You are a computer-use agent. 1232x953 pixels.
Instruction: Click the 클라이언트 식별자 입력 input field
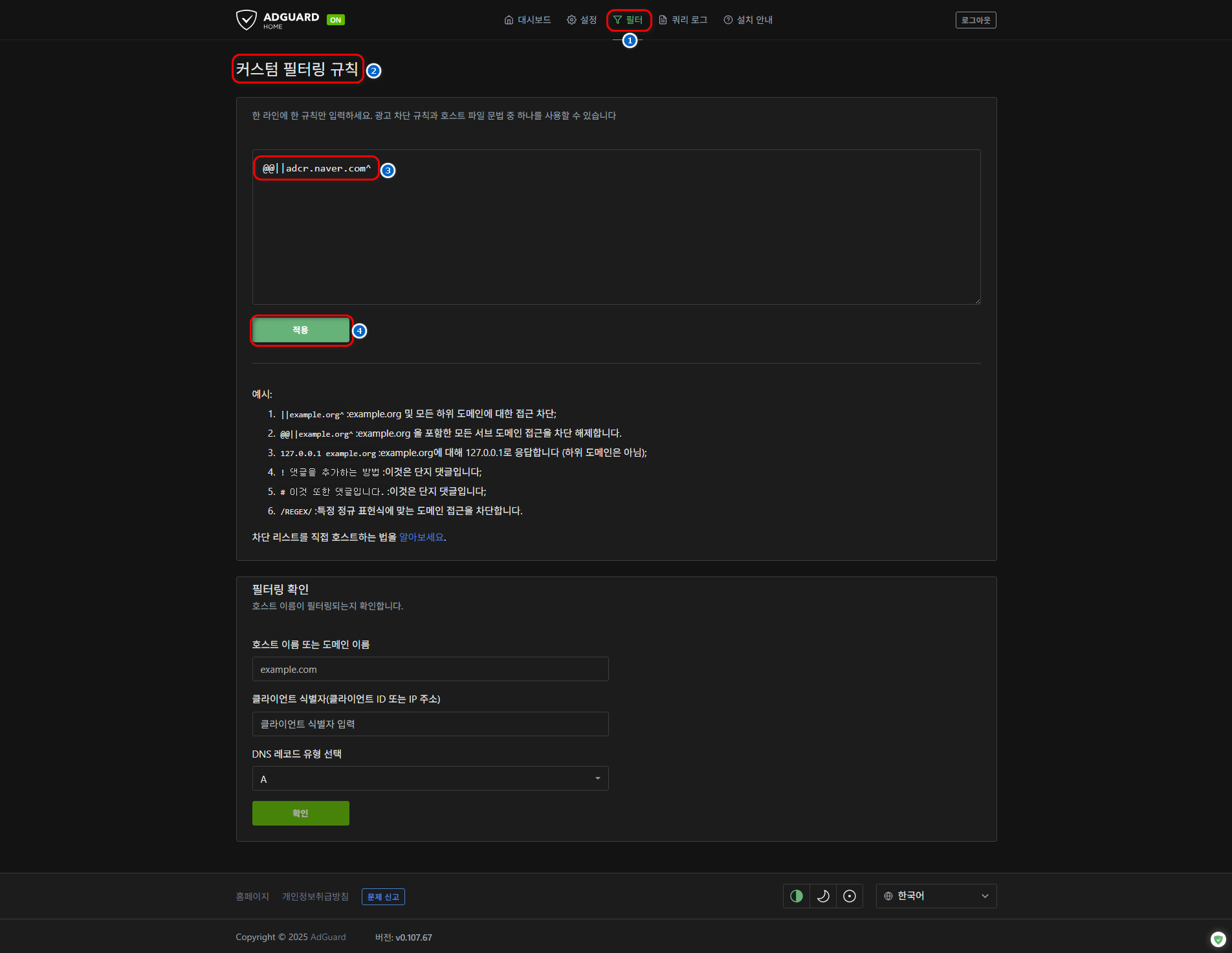coord(430,724)
